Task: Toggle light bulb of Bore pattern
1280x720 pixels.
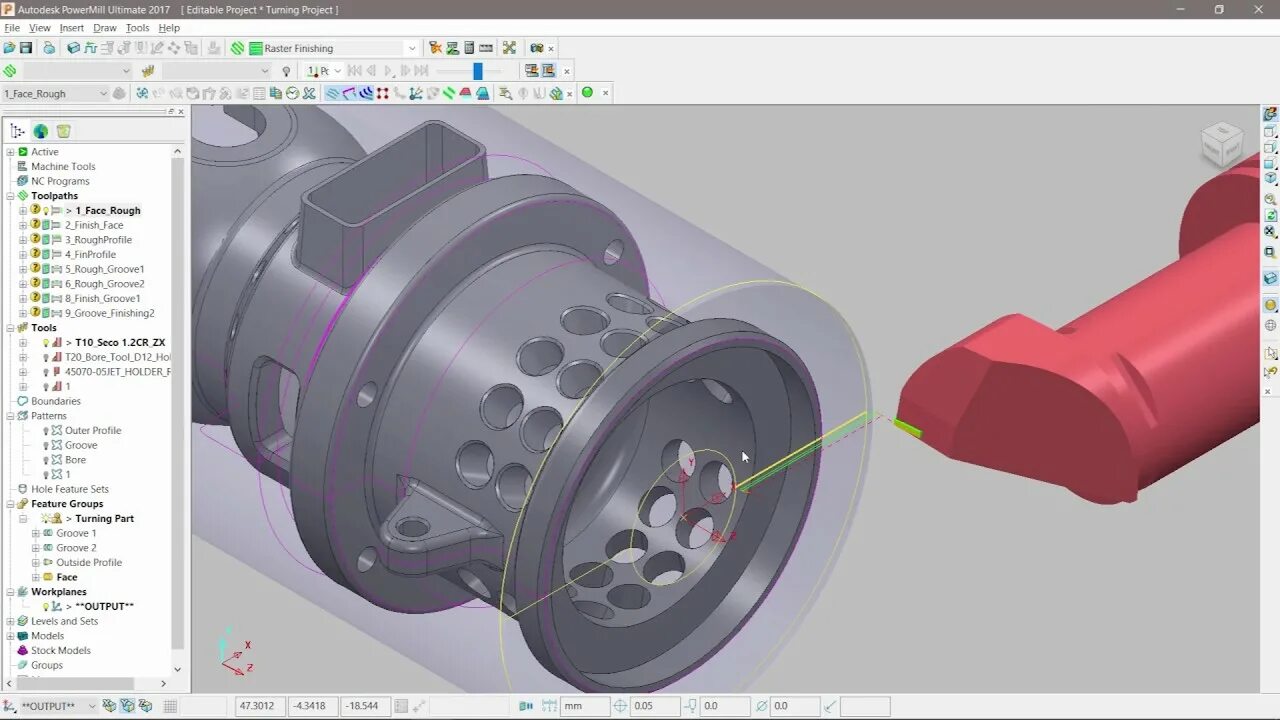Action: (46, 460)
